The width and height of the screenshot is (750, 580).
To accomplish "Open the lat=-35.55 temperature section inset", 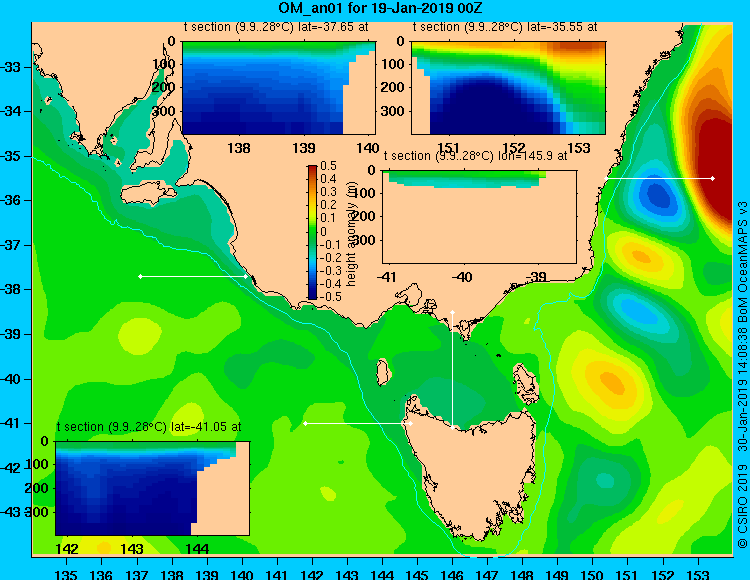I will pos(508,88).
